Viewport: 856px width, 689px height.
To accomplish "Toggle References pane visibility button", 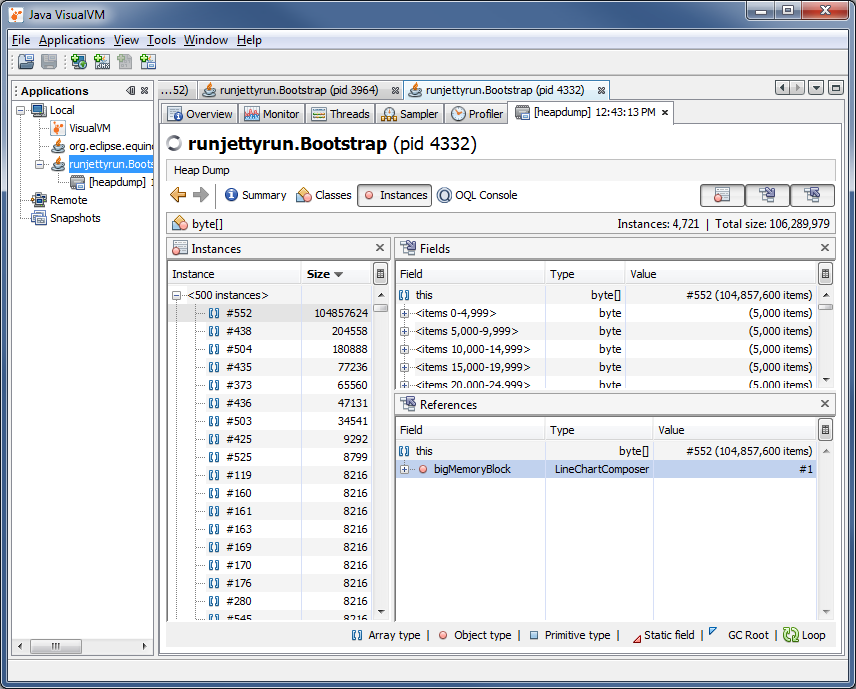I will click(x=812, y=195).
